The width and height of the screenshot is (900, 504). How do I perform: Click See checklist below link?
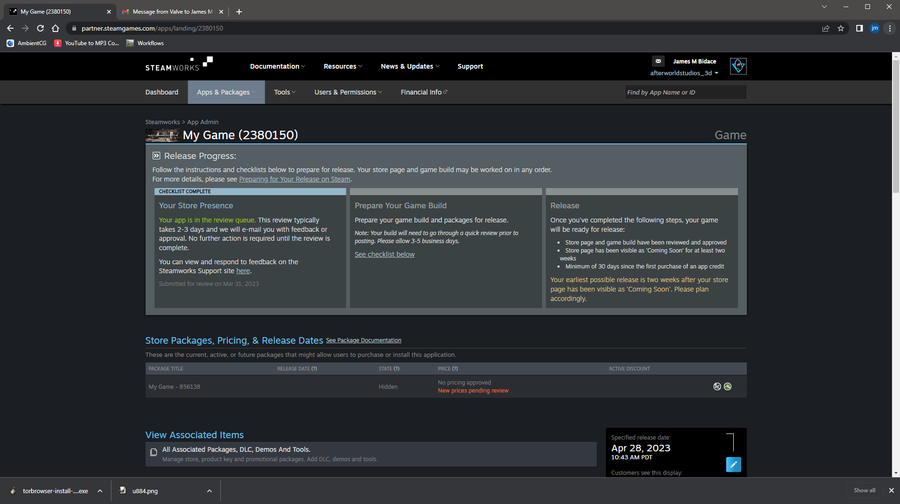[385, 254]
